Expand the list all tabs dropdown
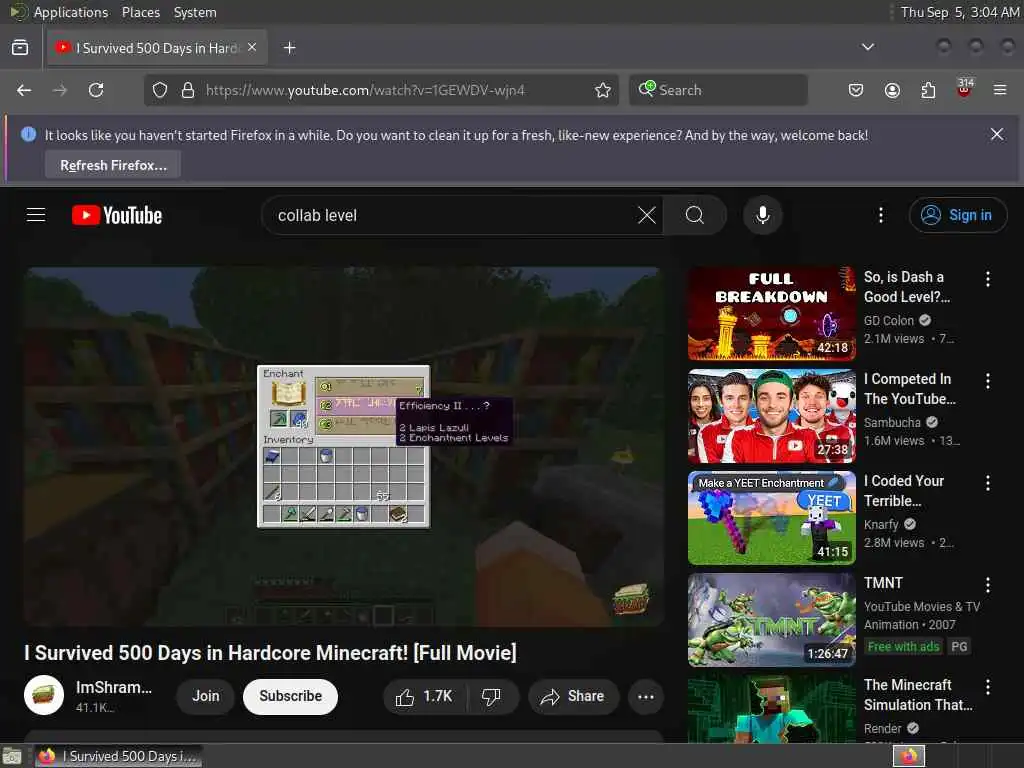 pos(868,47)
